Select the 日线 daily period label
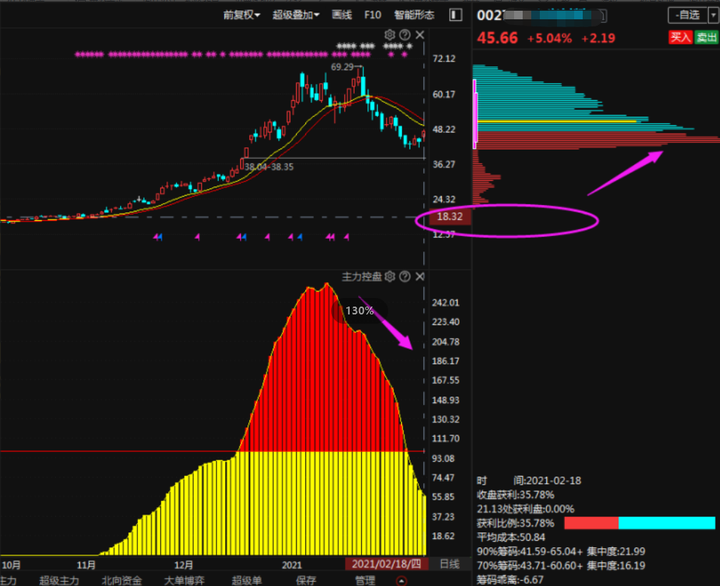Viewport: 720px width, 586px height. (x=449, y=564)
